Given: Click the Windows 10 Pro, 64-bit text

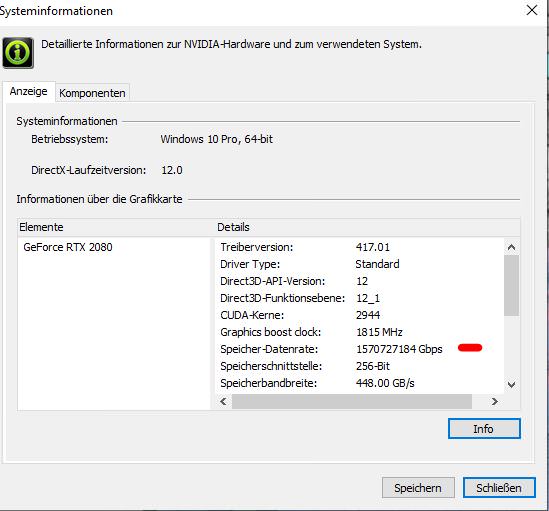Looking at the screenshot, I should (x=216, y=139).
